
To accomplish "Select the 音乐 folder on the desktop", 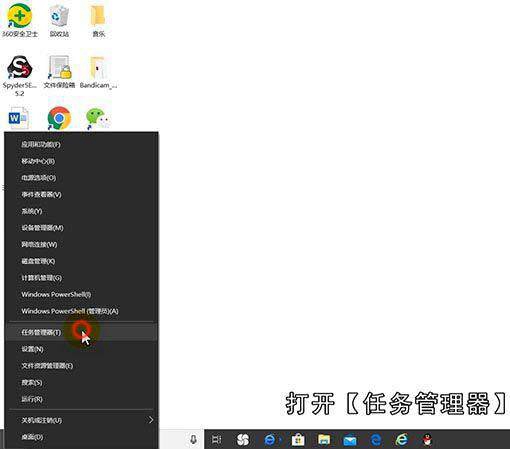I will pyautogui.click(x=98, y=20).
